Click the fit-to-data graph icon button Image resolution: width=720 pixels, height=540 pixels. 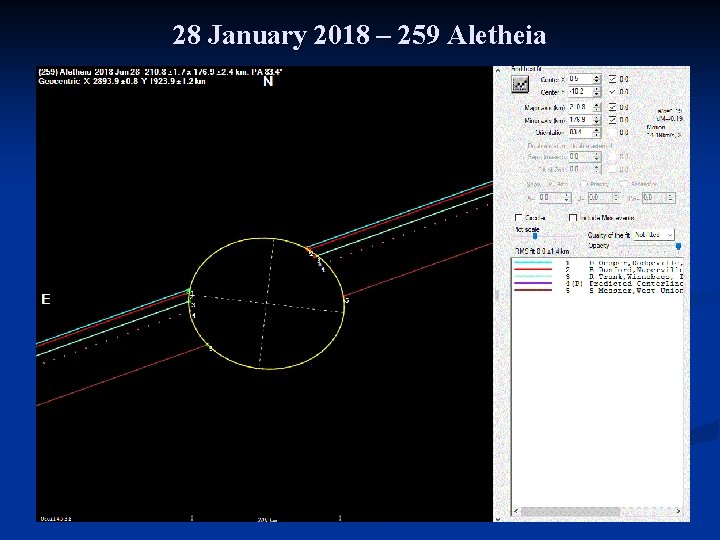(520, 84)
